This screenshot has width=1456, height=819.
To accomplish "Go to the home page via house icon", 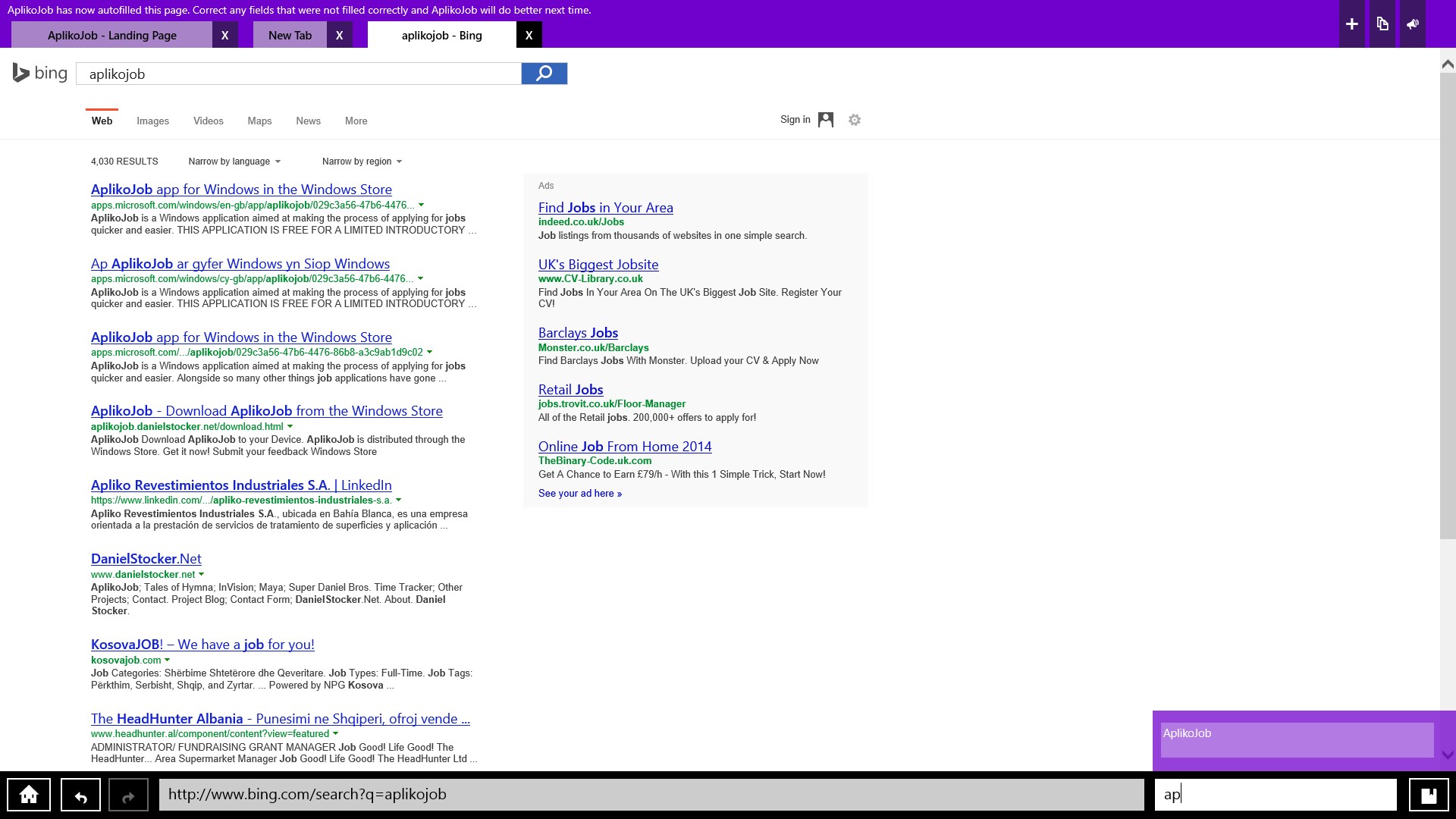I will pos(29,795).
